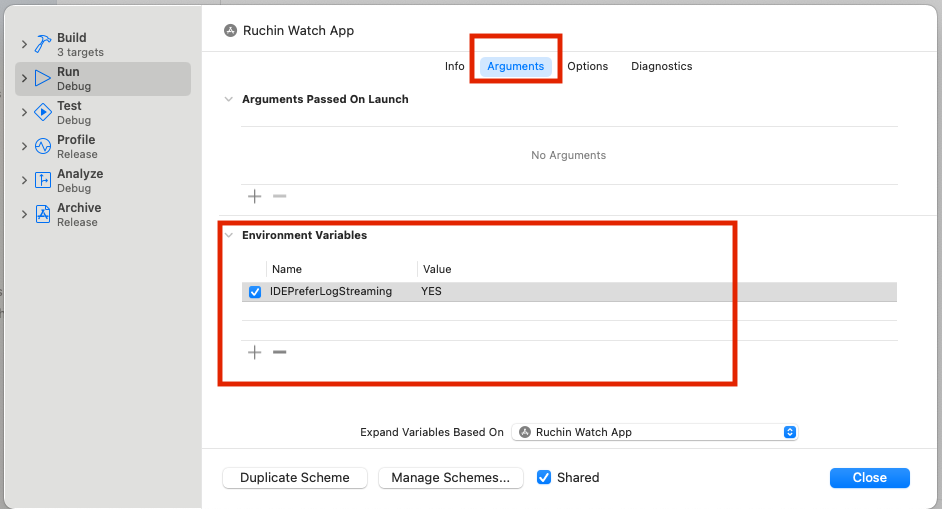This screenshot has width=942, height=509.
Task: Add a new environment variable with plus
Action: [255, 352]
